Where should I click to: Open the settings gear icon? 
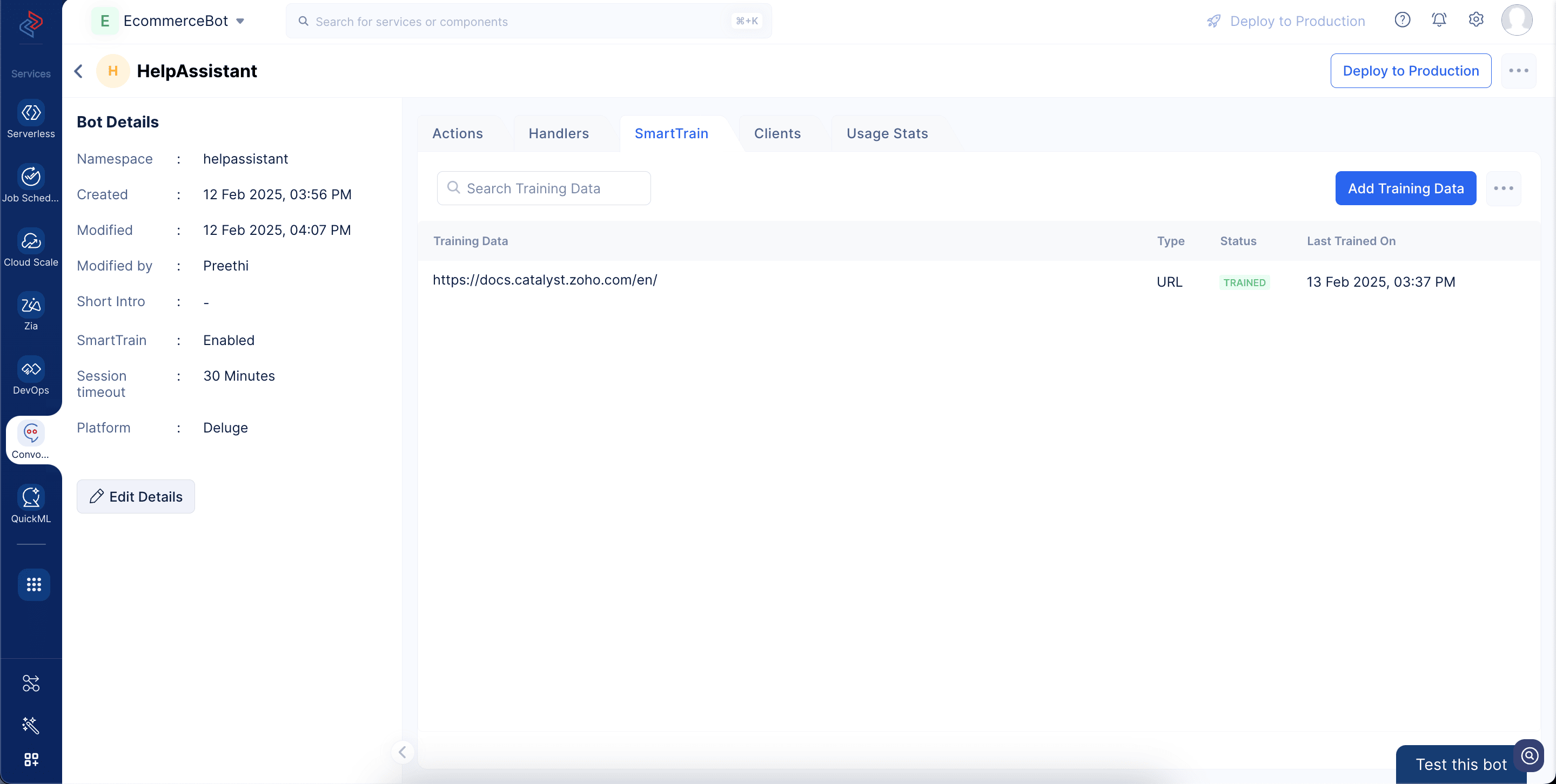click(x=1475, y=20)
